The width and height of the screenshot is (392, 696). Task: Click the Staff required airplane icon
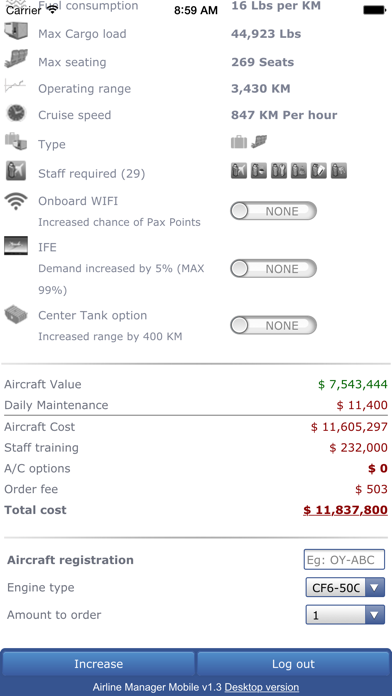(x=16, y=171)
